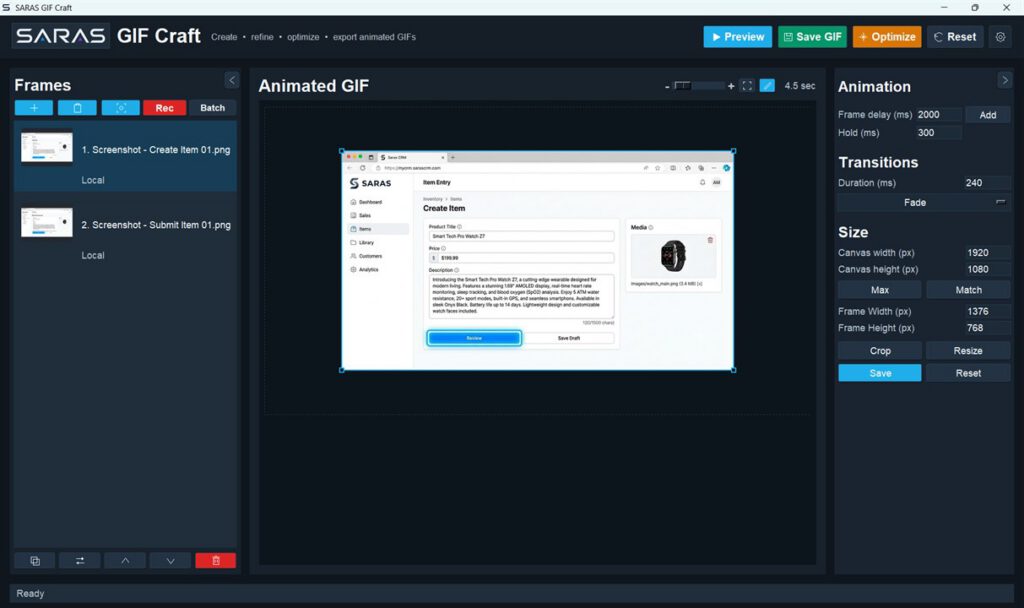This screenshot has width=1024, height=608.
Task: Click the Frame Height (px) field
Action: (x=987, y=328)
